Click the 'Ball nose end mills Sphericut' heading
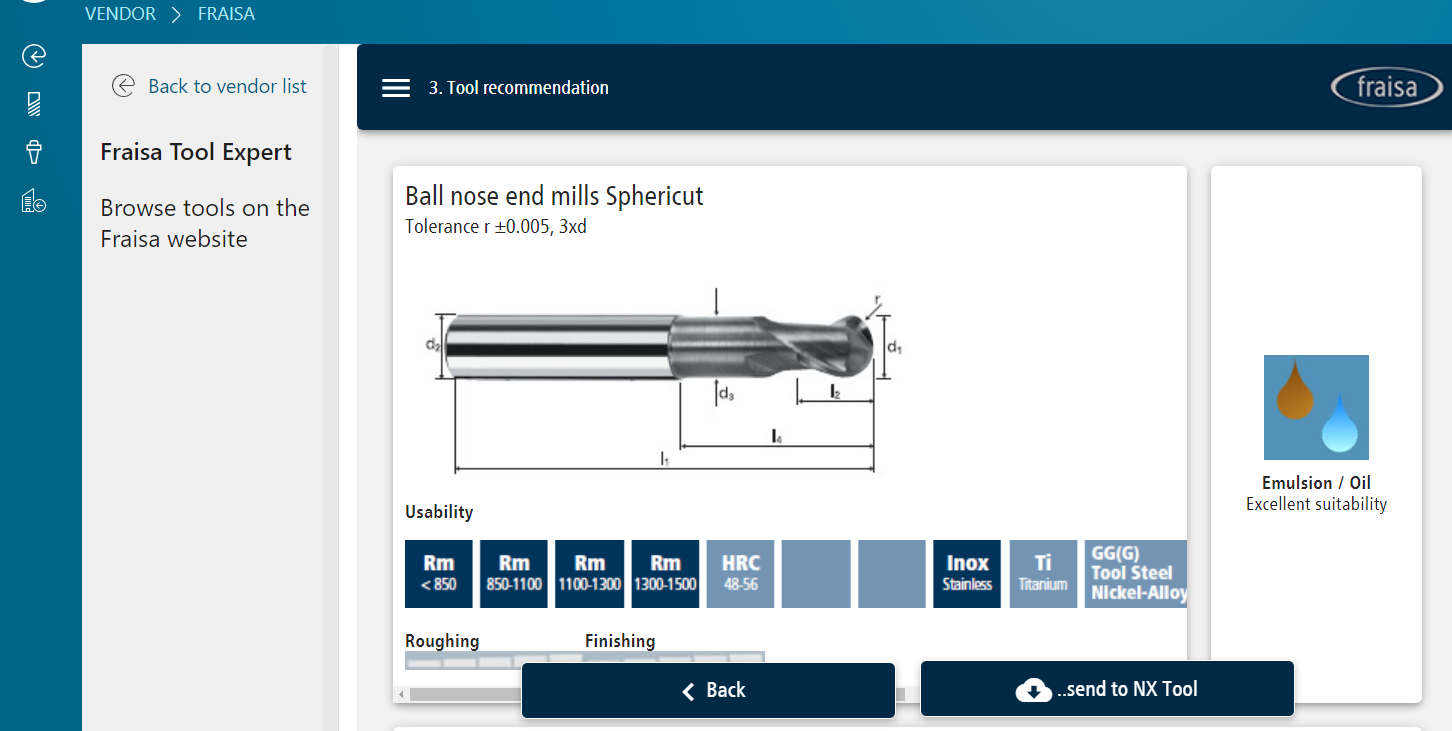Viewport: 1452px width, 731px height. pyautogui.click(x=554, y=196)
